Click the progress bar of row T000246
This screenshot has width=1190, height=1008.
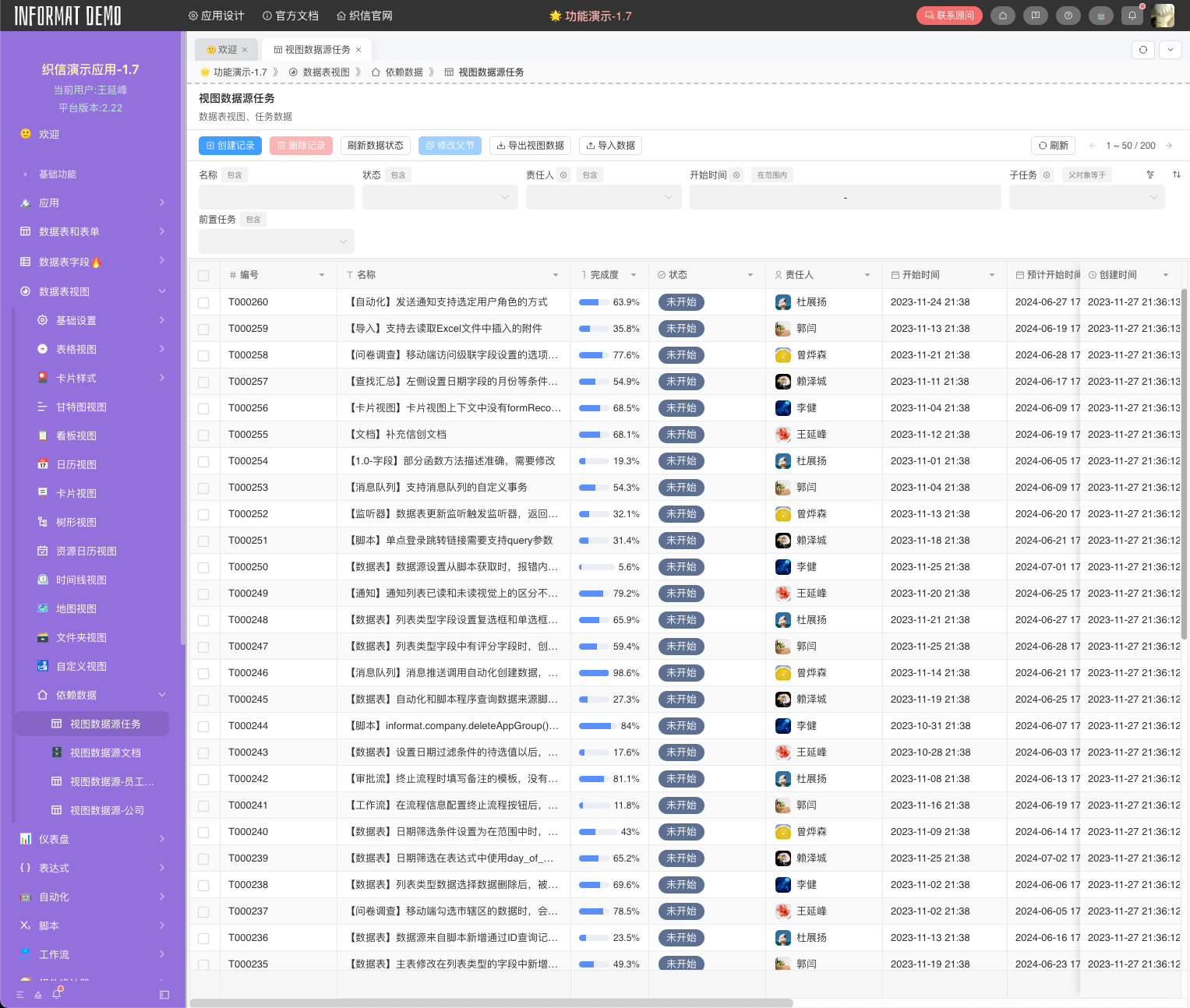[x=594, y=673]
